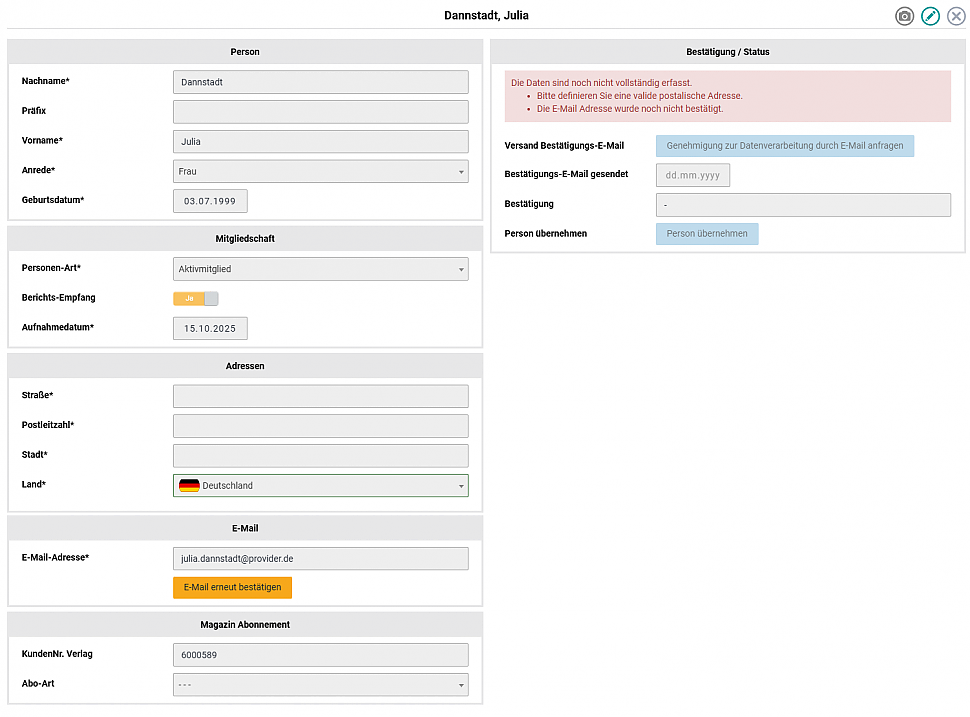Image resolution: width=970 pixels, height=717 pixels.
Task: Click the KundenNr. Verlag field
Action: point(320,655)
